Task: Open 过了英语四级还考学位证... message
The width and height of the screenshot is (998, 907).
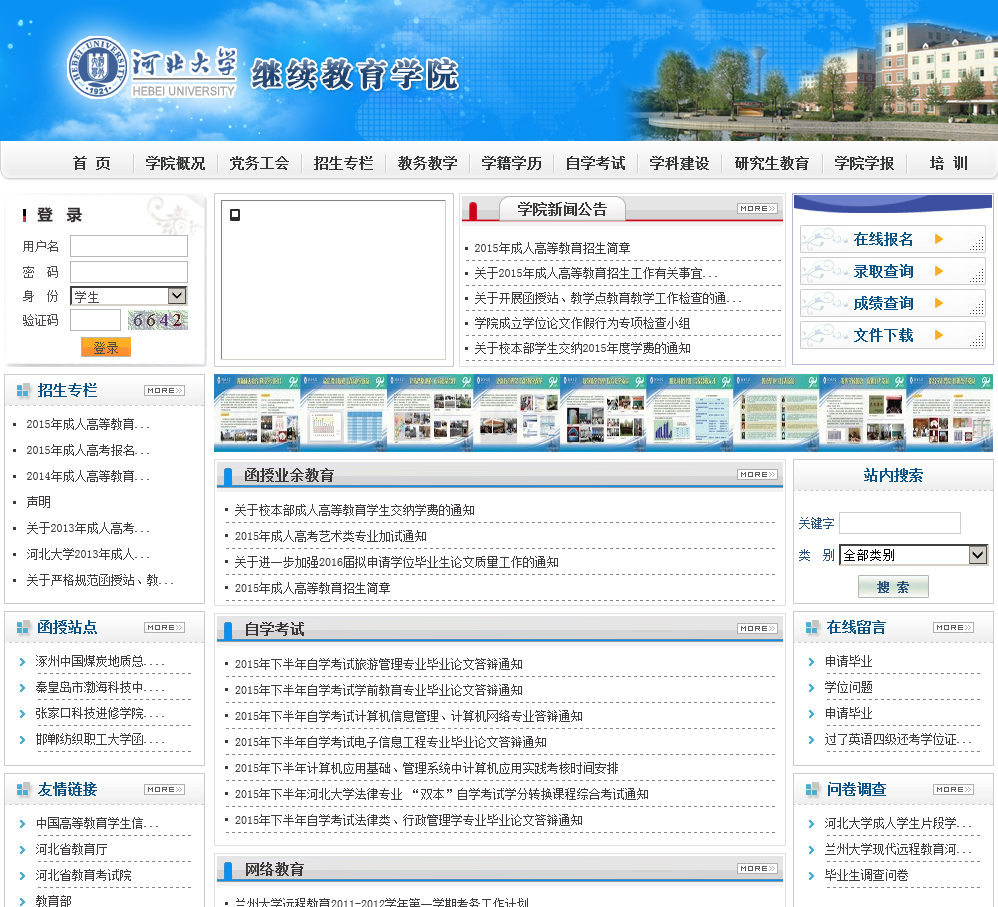Action: click(x=898, y=740)
